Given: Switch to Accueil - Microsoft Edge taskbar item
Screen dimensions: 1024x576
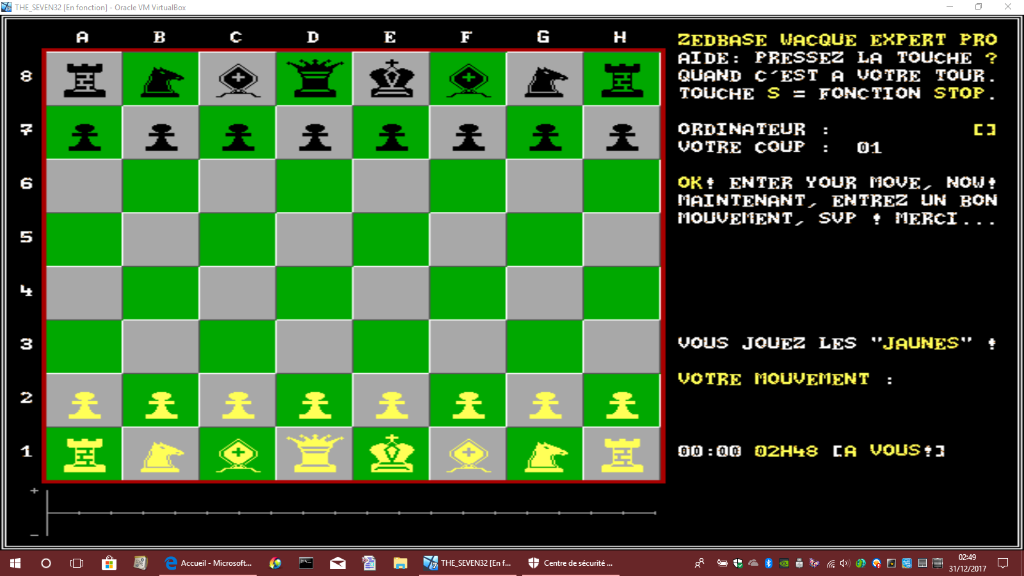Looking at the screenshot, I should tap(207, 563).
